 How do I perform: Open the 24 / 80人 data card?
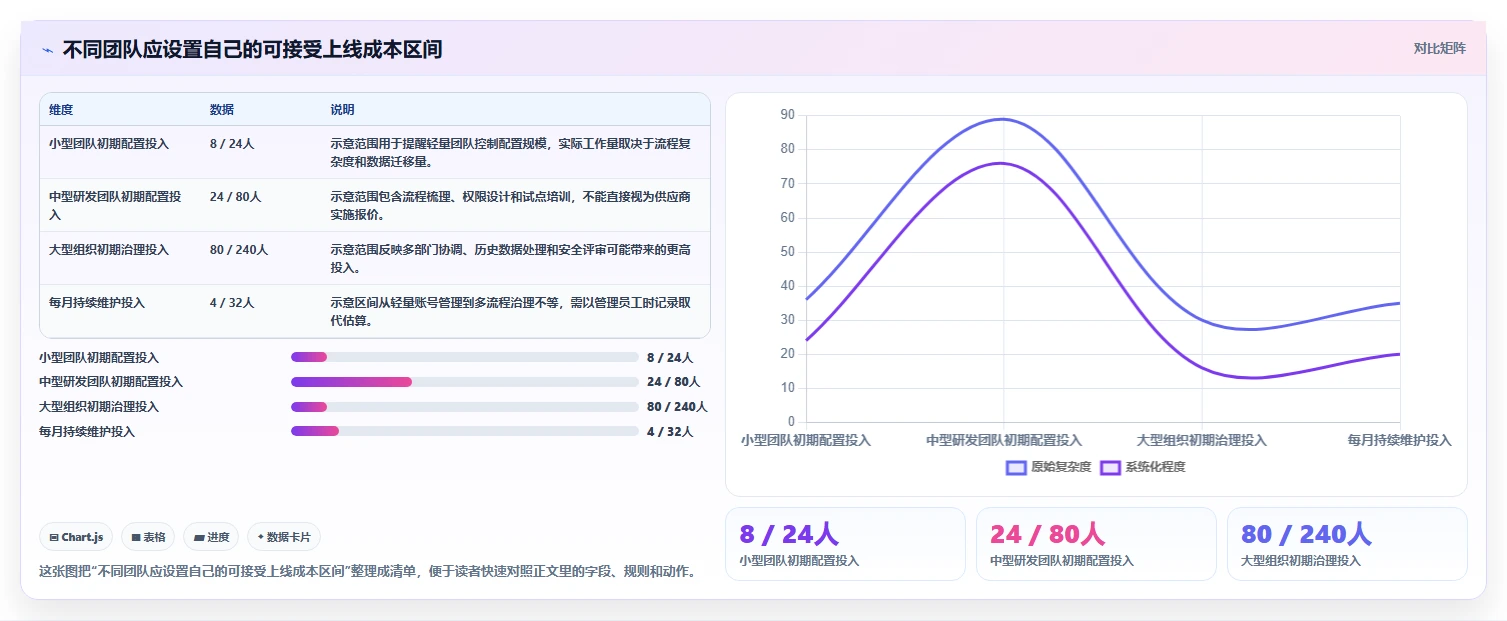(1096, 544)
